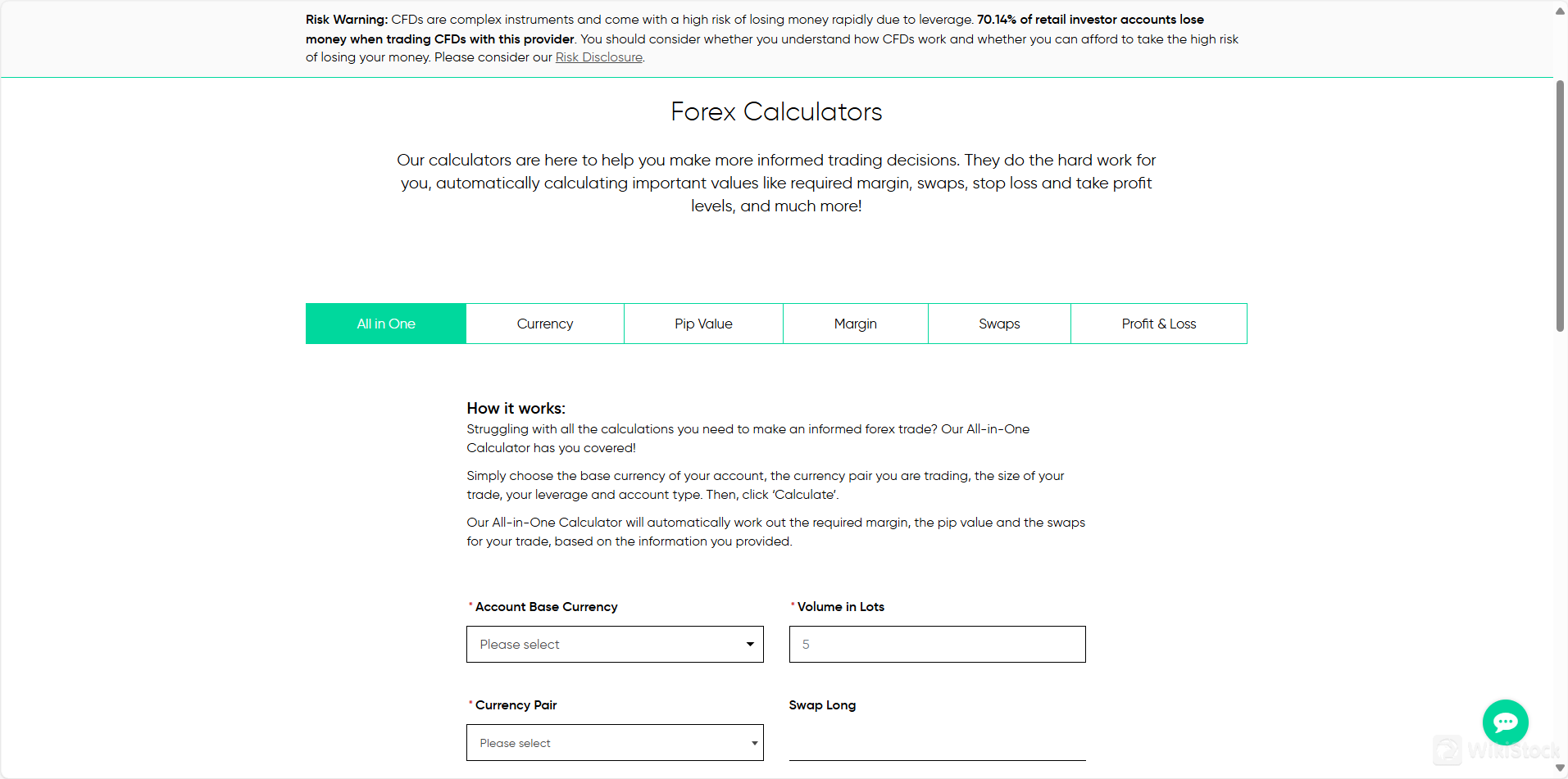Open the live chat bubble icon
This screenshot has height=779, width=1568.
(x=1505, y=722)
